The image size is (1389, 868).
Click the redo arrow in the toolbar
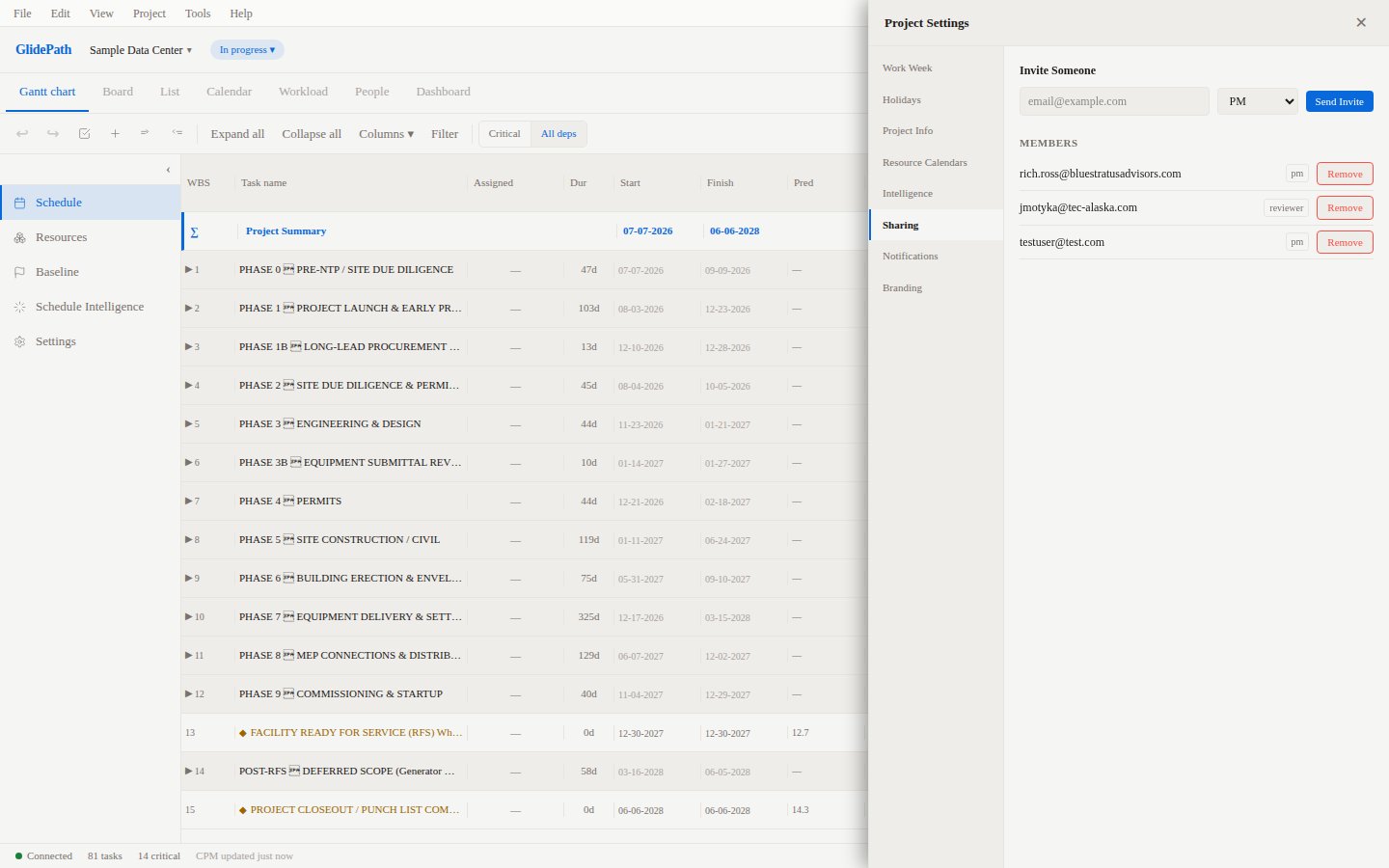pos(53,134)
